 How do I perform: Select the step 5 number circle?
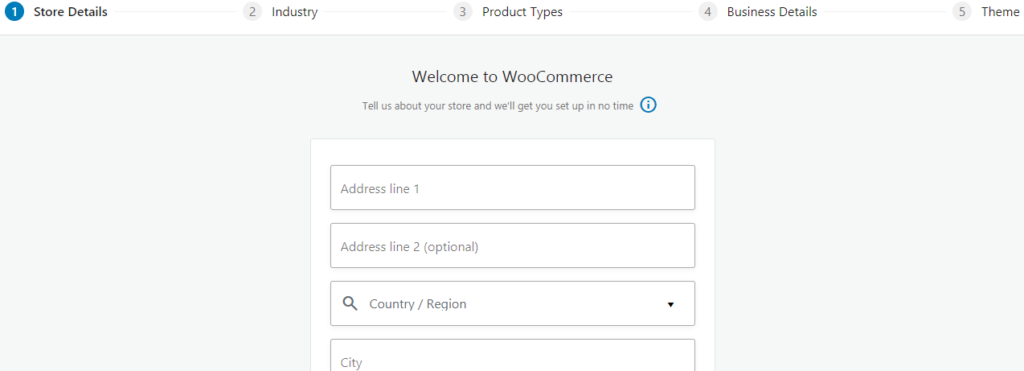(x=962, y=12)
